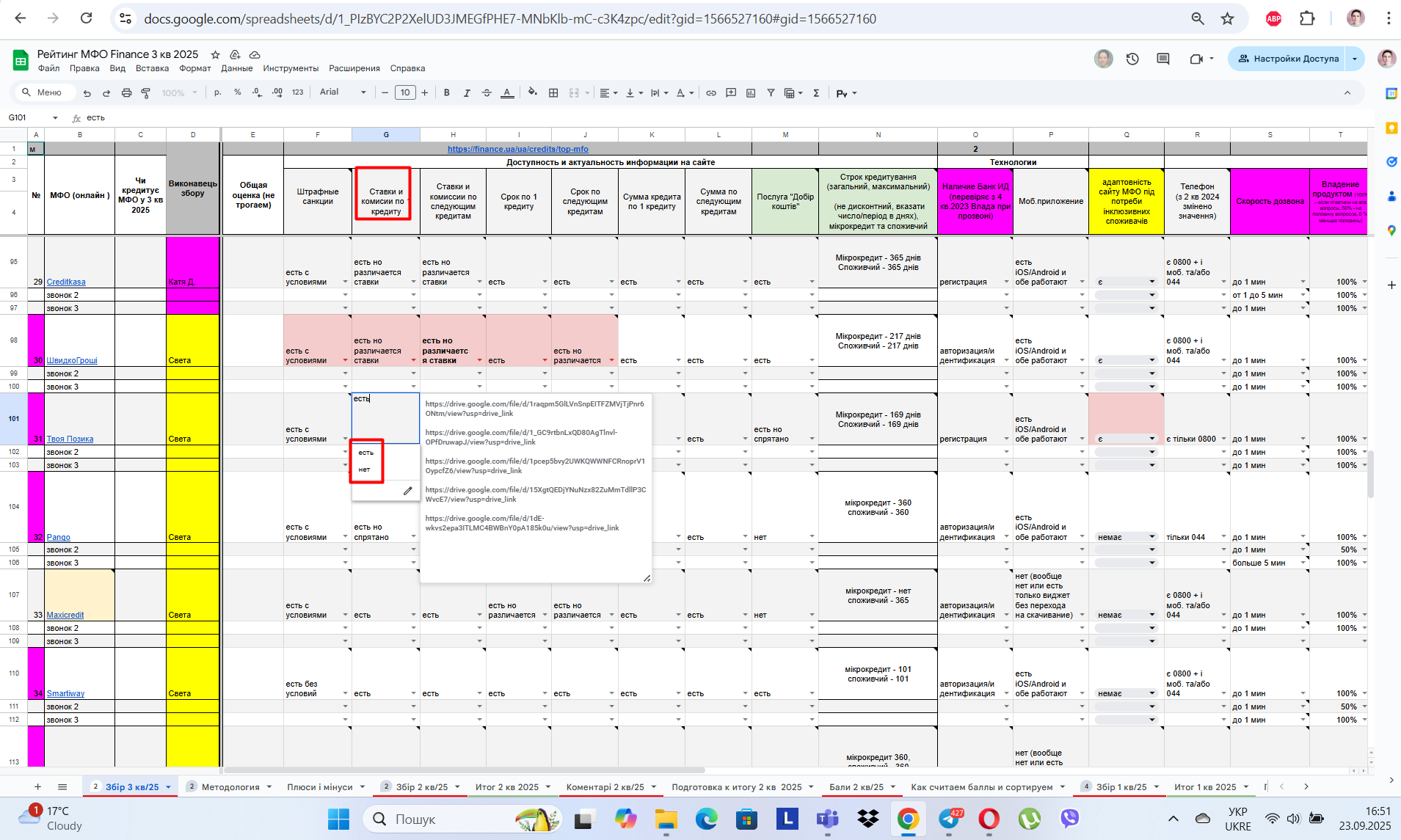Image resolution: width=1401 pixels, height=840 pixels.
Task: Open Google Maps in side panel
Action: (1391, 230)
